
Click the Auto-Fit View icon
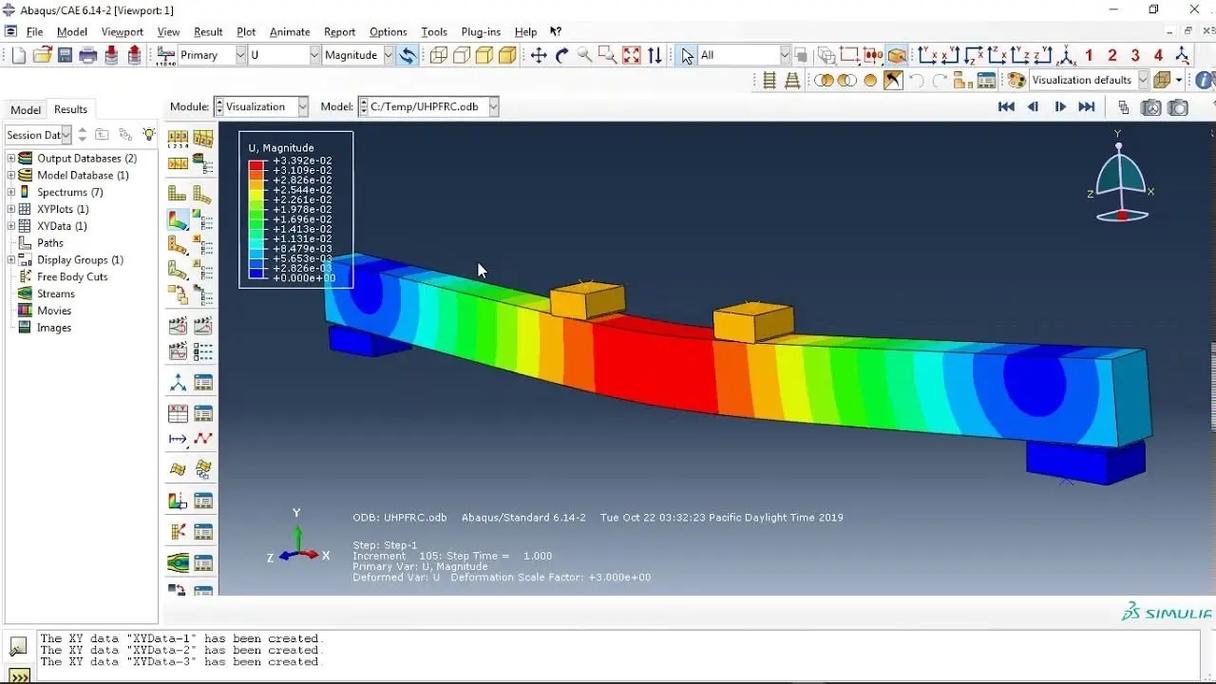(x=631, y=56)
